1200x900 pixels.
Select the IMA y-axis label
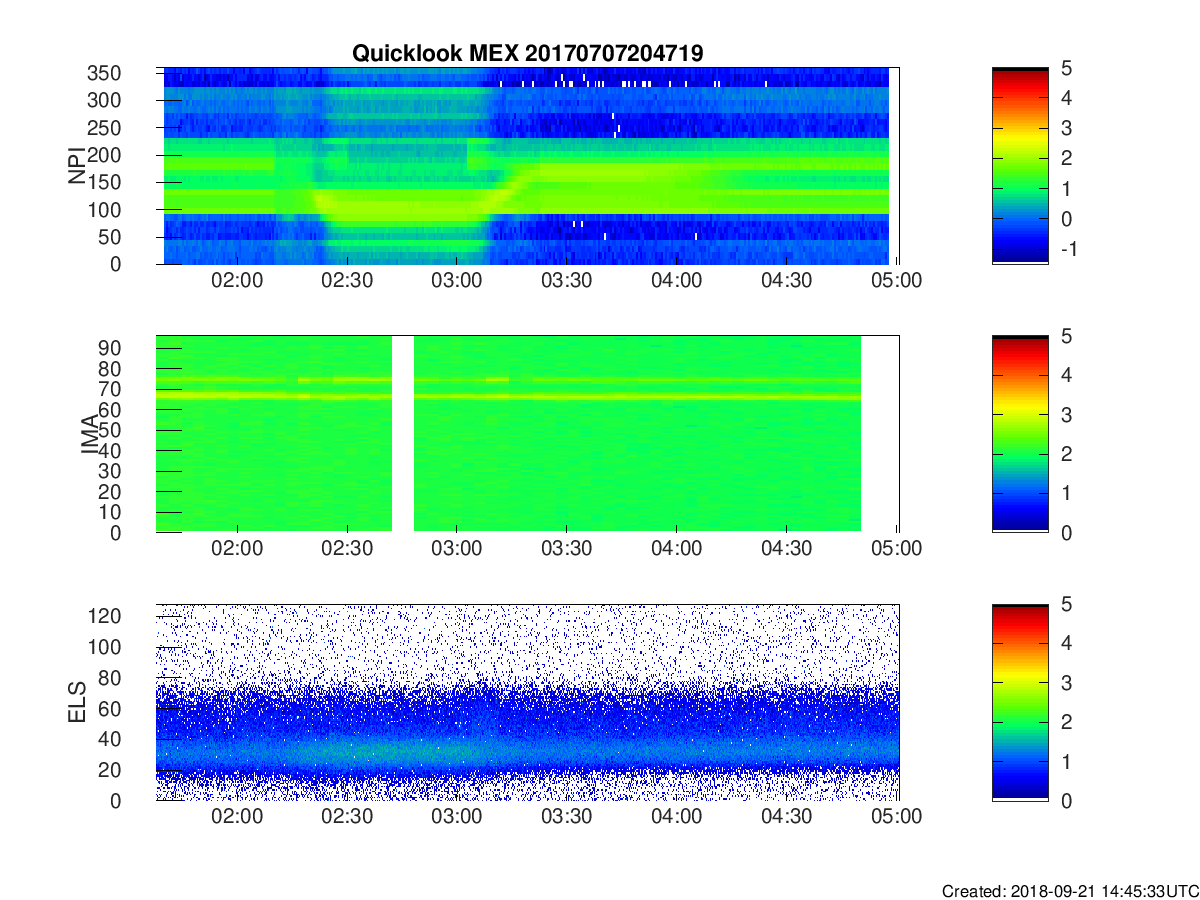tap(90, 434)
